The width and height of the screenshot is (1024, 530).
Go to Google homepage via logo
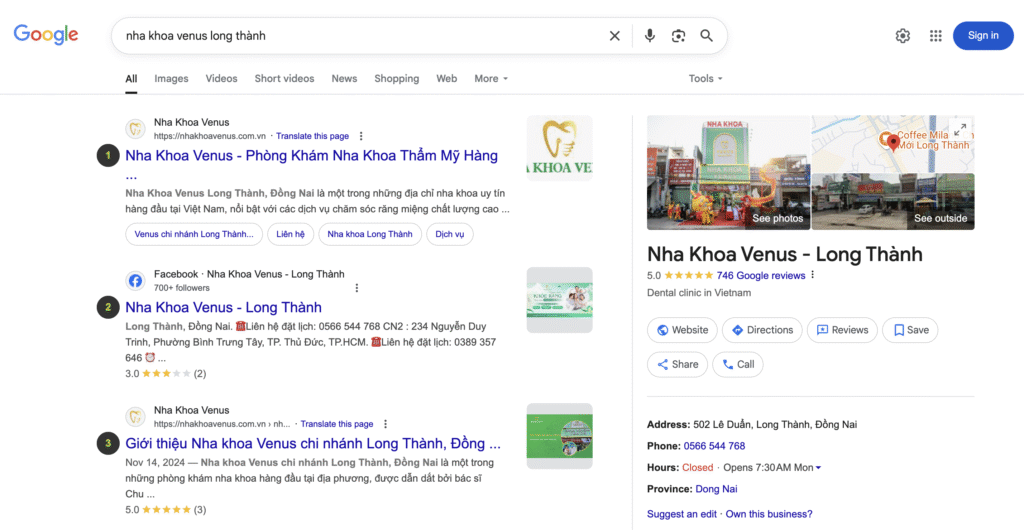click(46, 35)
